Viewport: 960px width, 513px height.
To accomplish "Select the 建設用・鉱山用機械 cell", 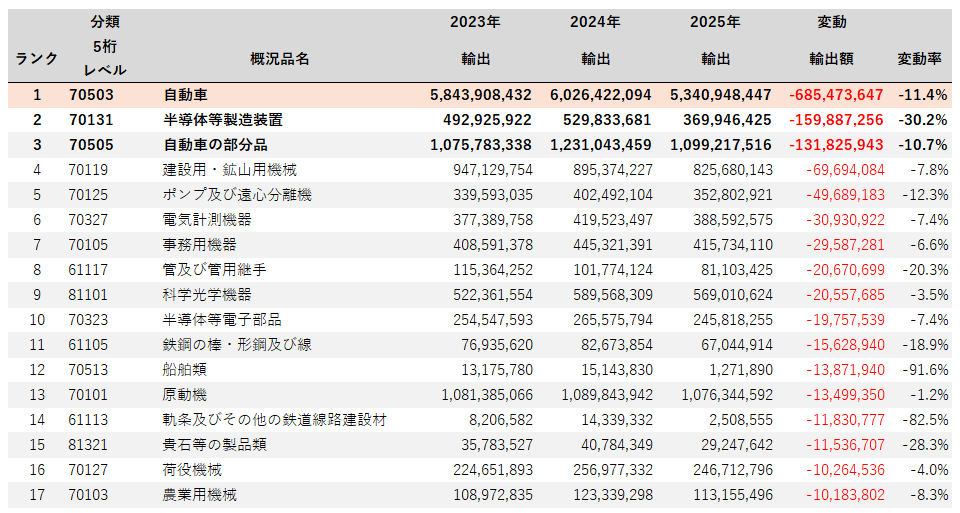I will 230,170.
